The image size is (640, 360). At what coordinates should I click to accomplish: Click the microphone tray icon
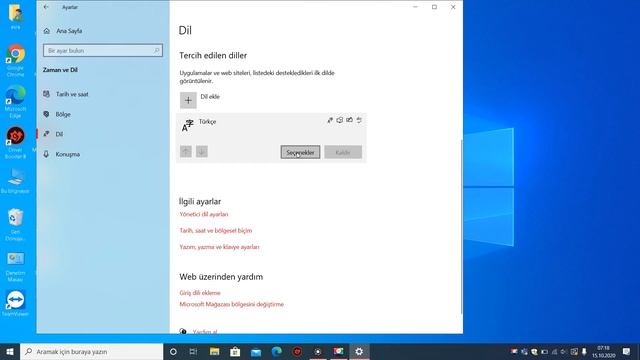pyautogui.click(x=584, y=351)
